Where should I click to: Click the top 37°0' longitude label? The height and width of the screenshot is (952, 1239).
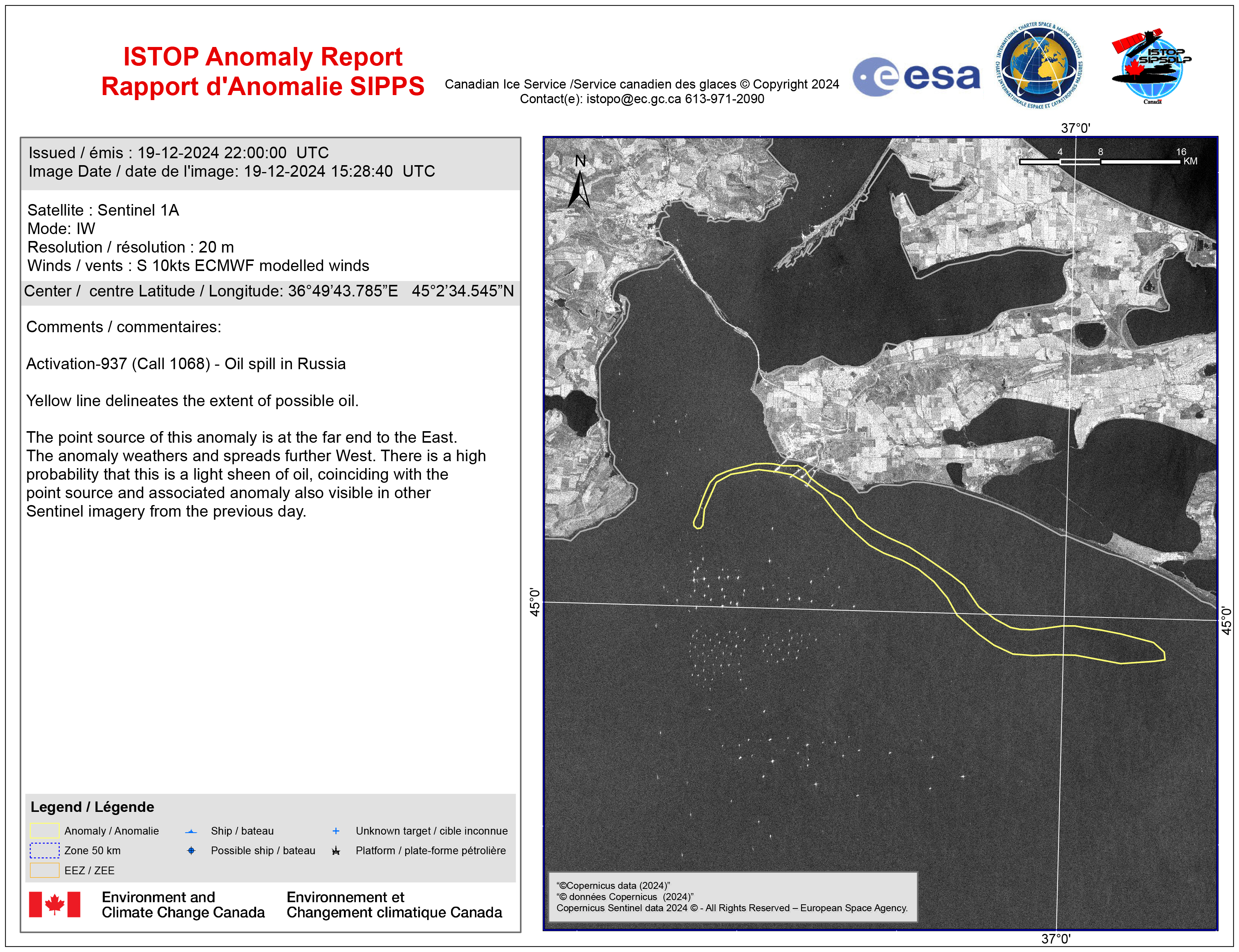click(x=1075, y=128)
